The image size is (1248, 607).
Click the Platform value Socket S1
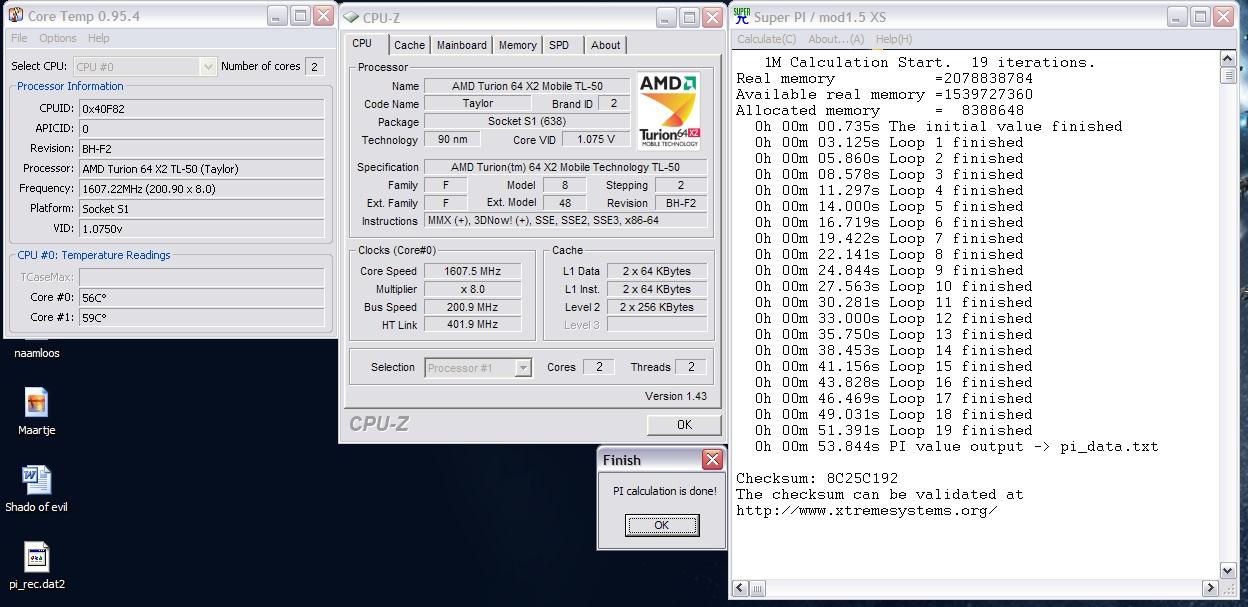coord(202,208)
